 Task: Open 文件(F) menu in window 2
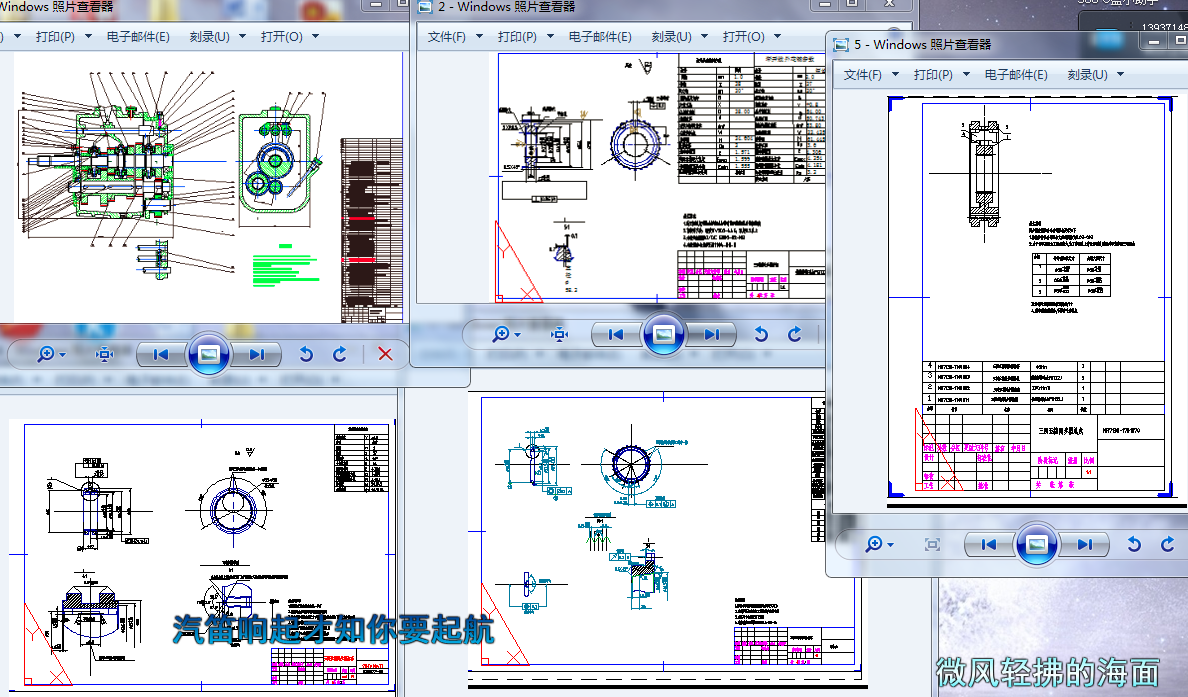(455, 36)
